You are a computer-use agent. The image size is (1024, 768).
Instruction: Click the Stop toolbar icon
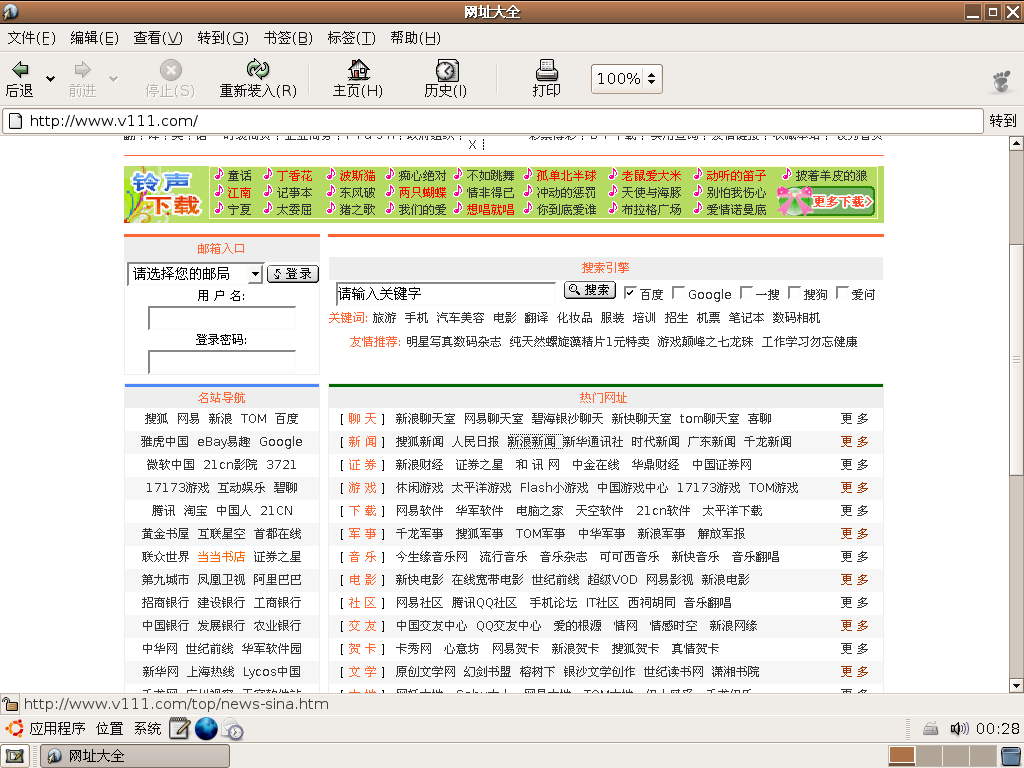170,70
